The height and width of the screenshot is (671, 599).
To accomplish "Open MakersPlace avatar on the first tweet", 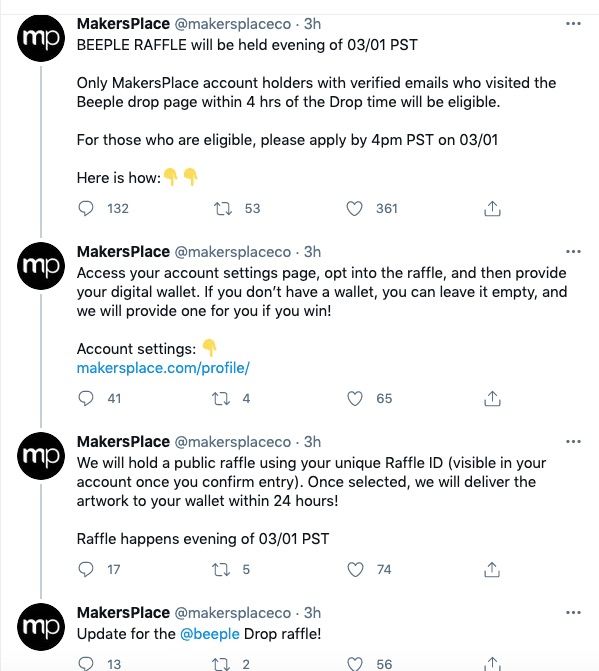I will pos(41,38).
